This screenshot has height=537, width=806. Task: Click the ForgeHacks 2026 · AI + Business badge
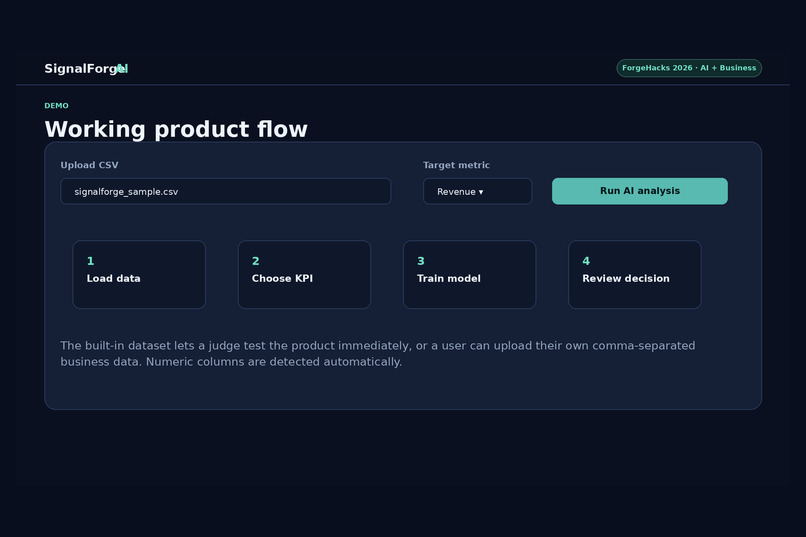[689, 68]
